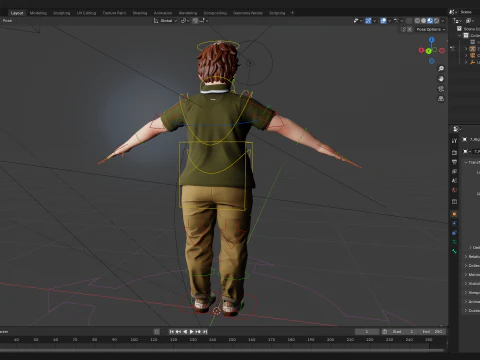This screenshot has width=480, height=360.
Task: Add a new workspace with plus button
Action: pos(292,13)
